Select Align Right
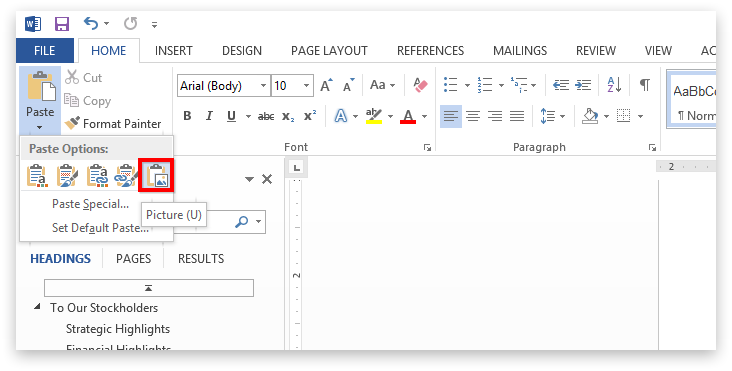Viewport: 732px width, 371px height. click(x=495, y=116)
